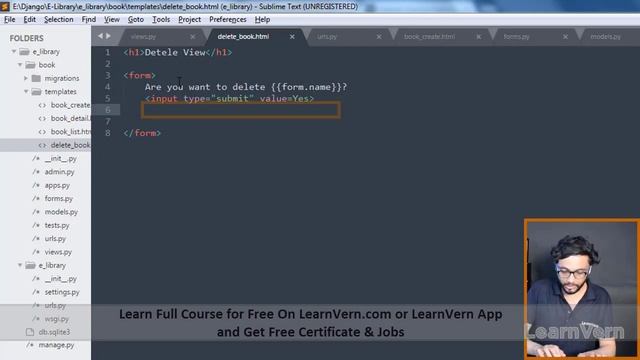Open the Project menu
The height and width of the screenshot is (360, 640).
point(189,20)
